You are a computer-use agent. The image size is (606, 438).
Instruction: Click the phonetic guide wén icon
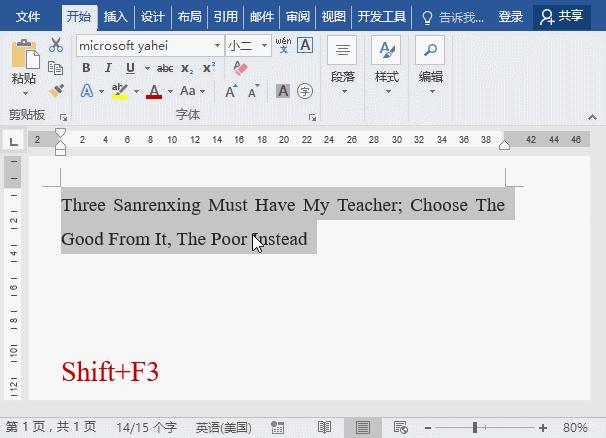click(283, 45)
